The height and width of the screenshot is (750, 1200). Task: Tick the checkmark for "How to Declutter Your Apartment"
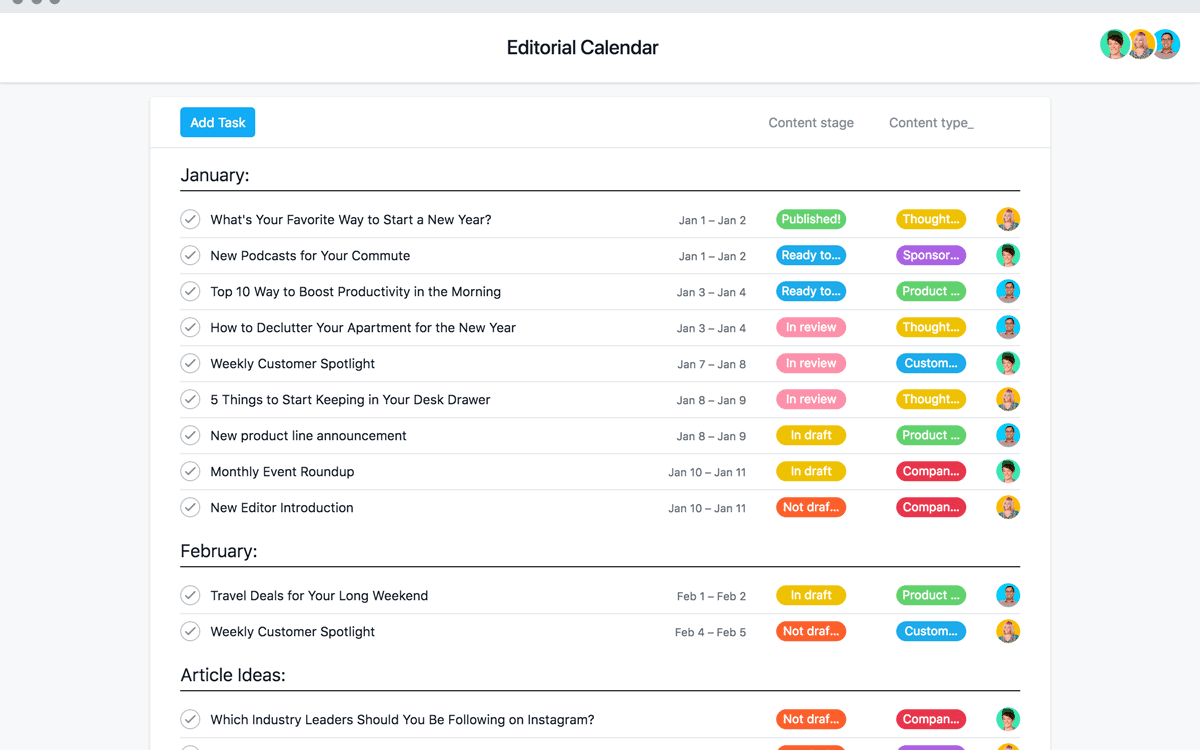(x=190, y=327)
